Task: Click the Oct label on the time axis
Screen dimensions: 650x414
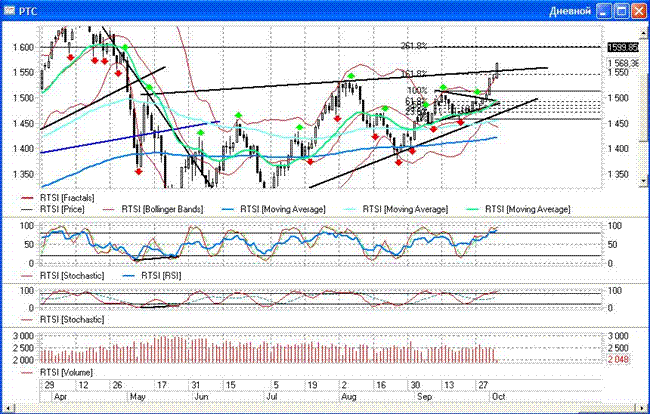Action: click(496, 397)
